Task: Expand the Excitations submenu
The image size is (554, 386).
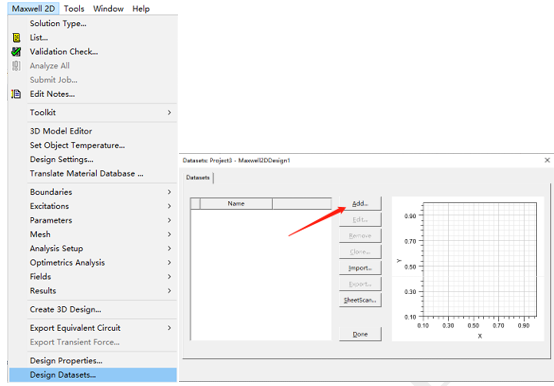Action: (93, 206)
